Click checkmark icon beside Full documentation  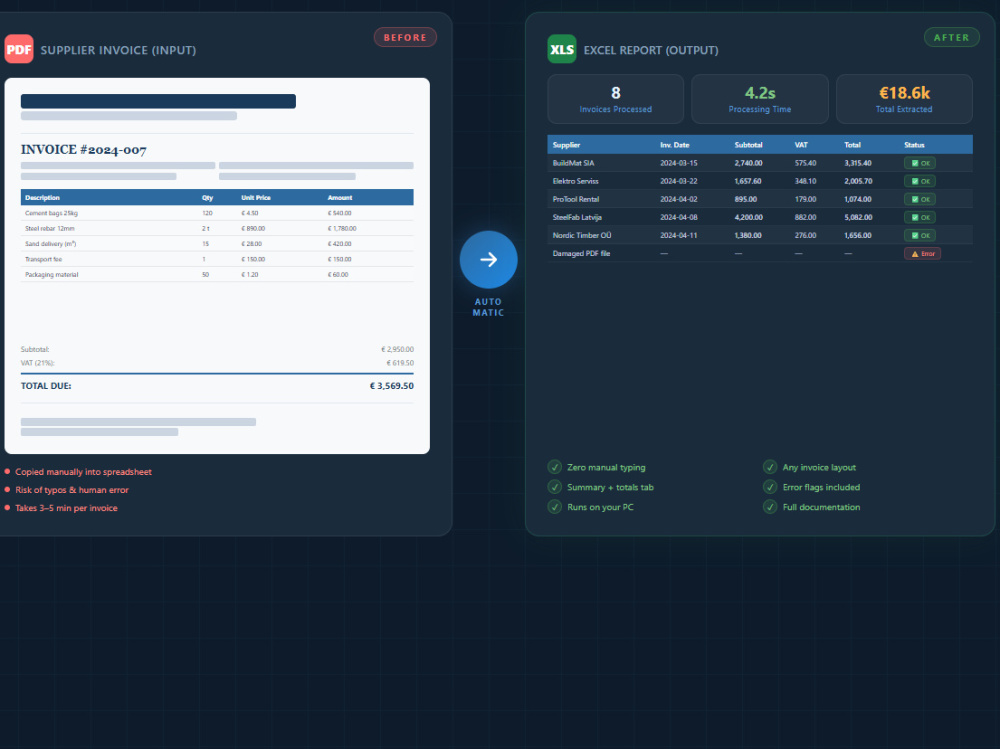(770, 507)
